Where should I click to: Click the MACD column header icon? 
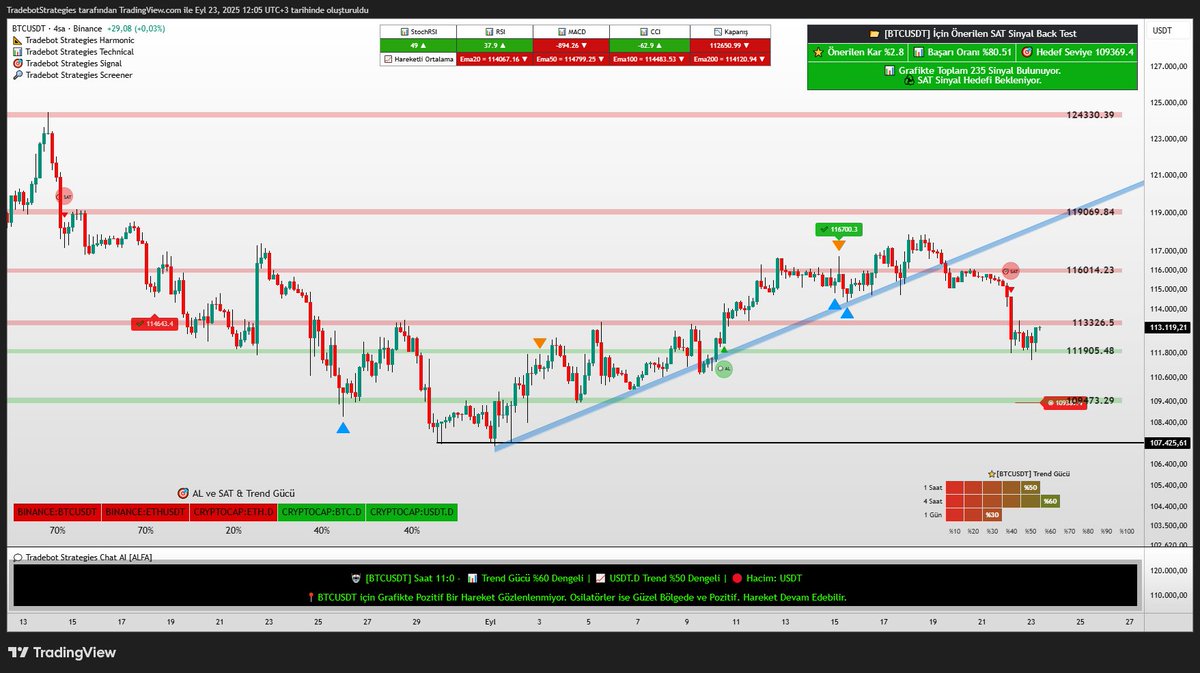point(563,32)
